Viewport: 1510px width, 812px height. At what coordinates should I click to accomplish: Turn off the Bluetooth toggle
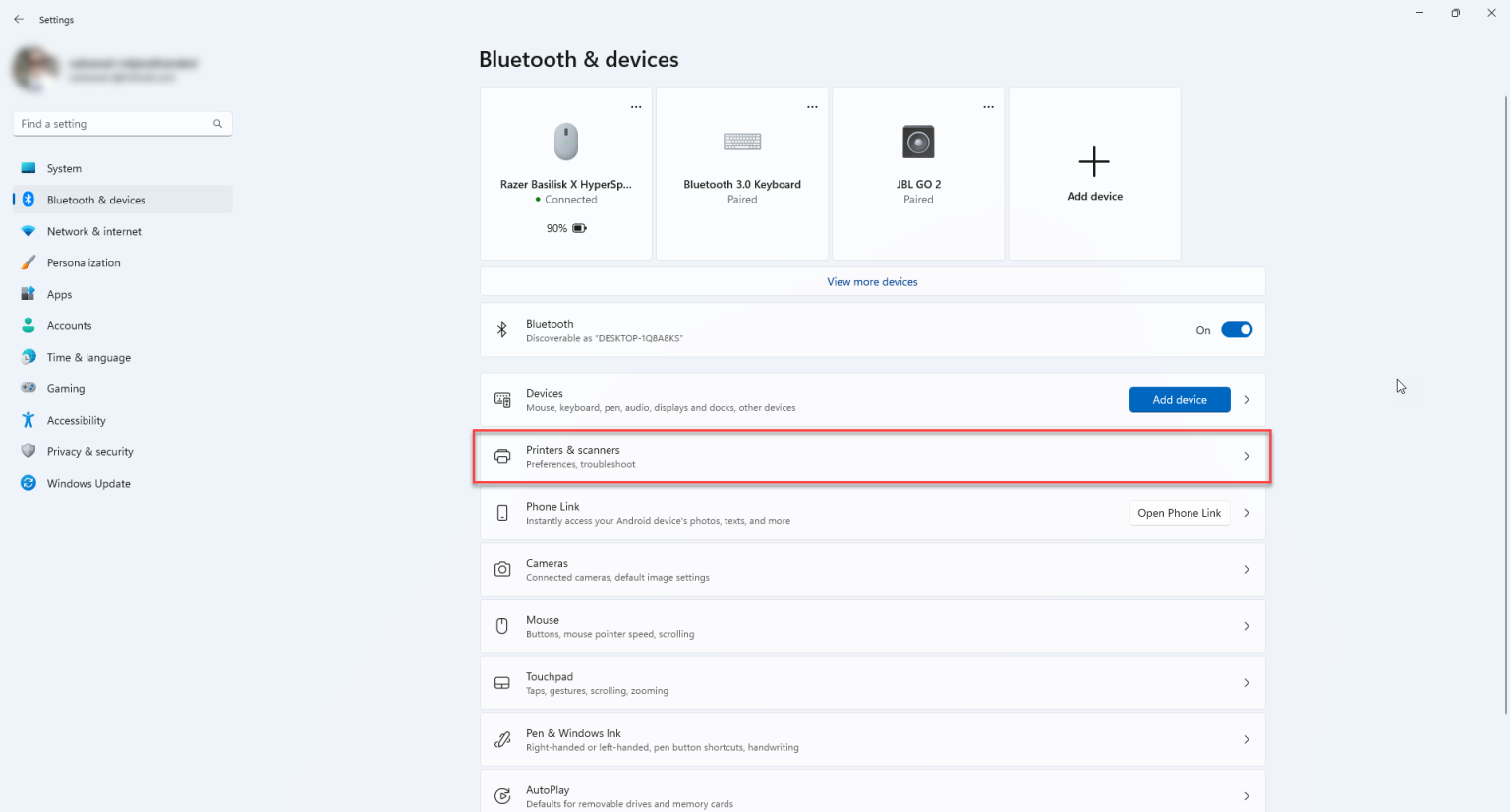click(x=1237, y=329)
